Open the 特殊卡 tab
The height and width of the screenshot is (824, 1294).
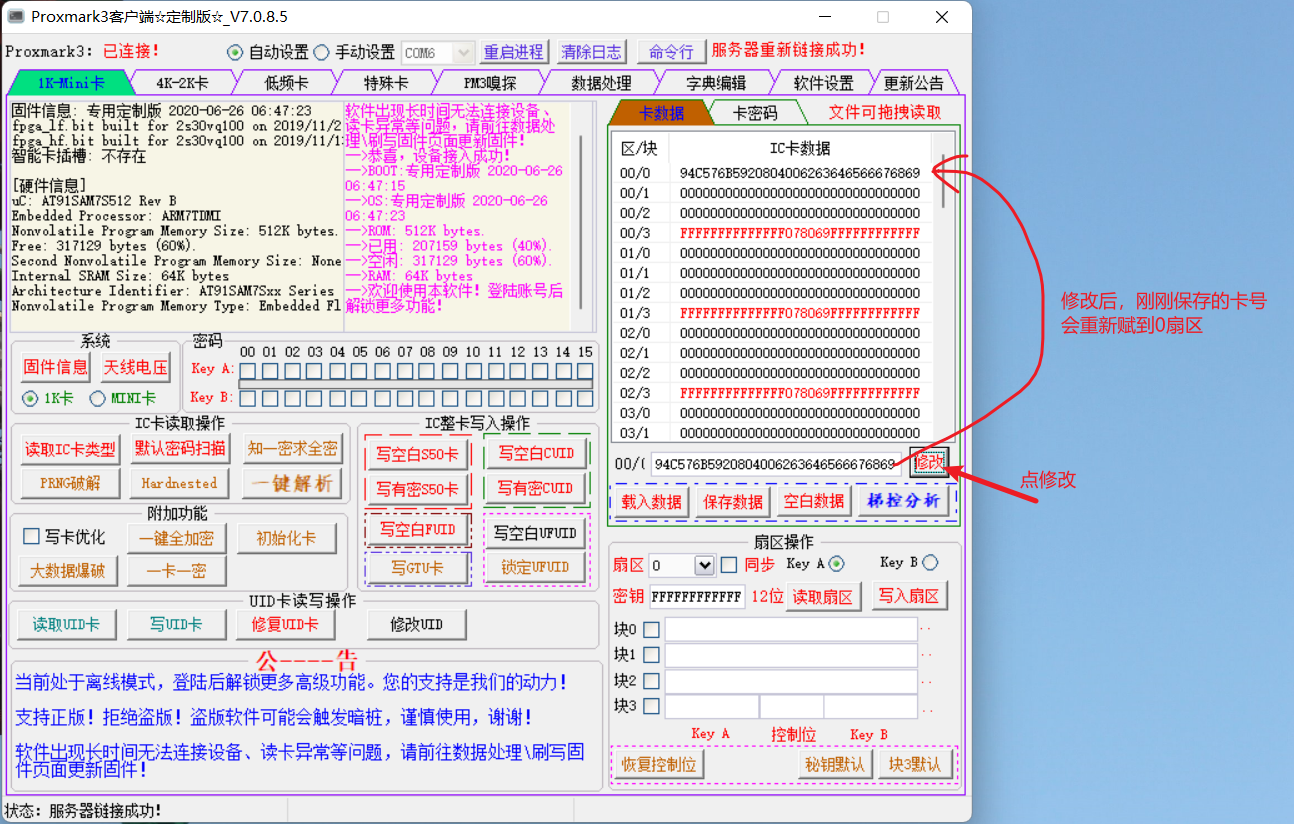pos(386,83)
